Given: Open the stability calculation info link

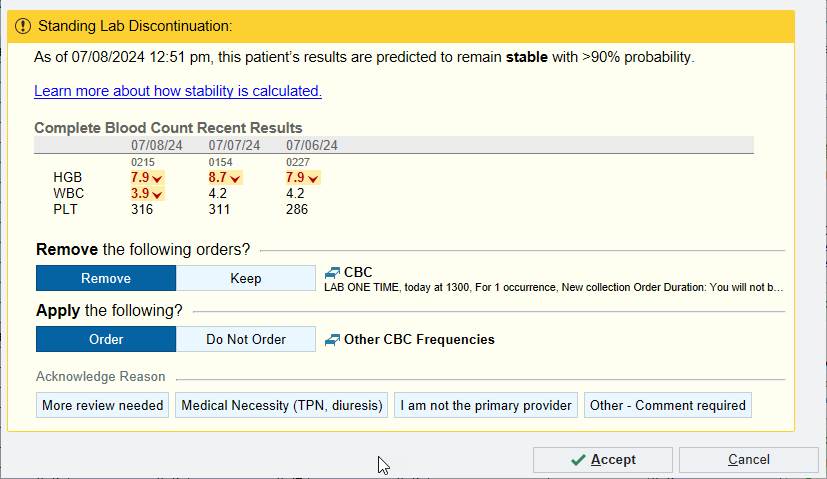Looking at the screenshot, I should tap(178, 91).
